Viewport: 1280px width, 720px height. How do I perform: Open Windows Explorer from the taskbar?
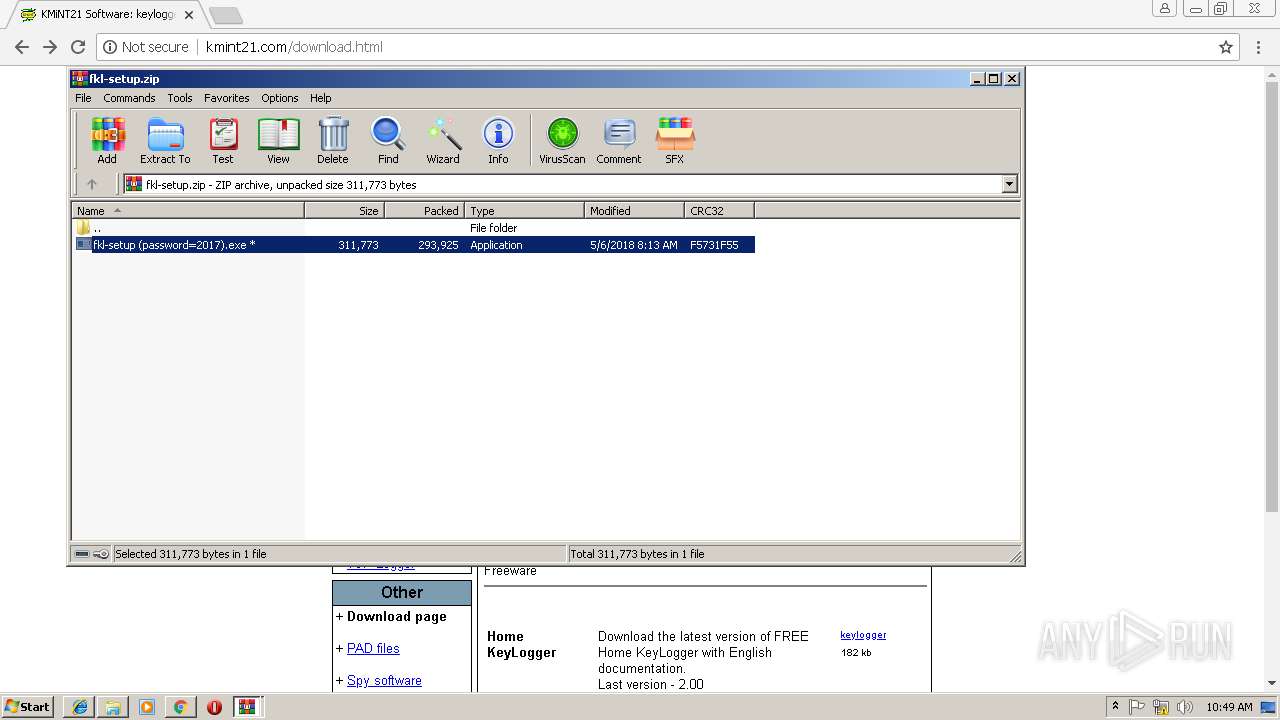point(113,707)
